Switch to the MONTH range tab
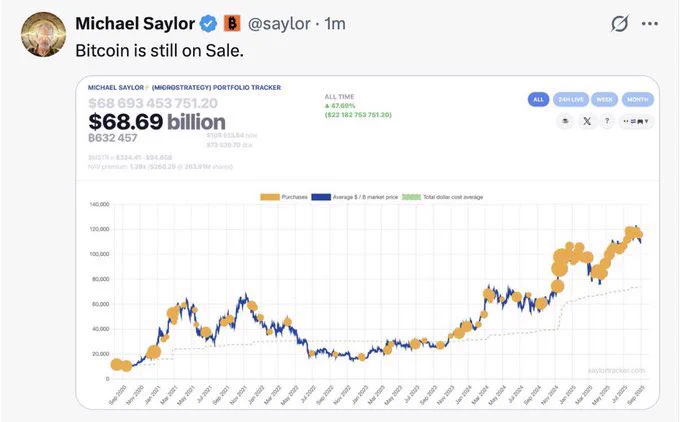Image resolution: width=680 pixels, height=422 pixels. click(638, 99)
